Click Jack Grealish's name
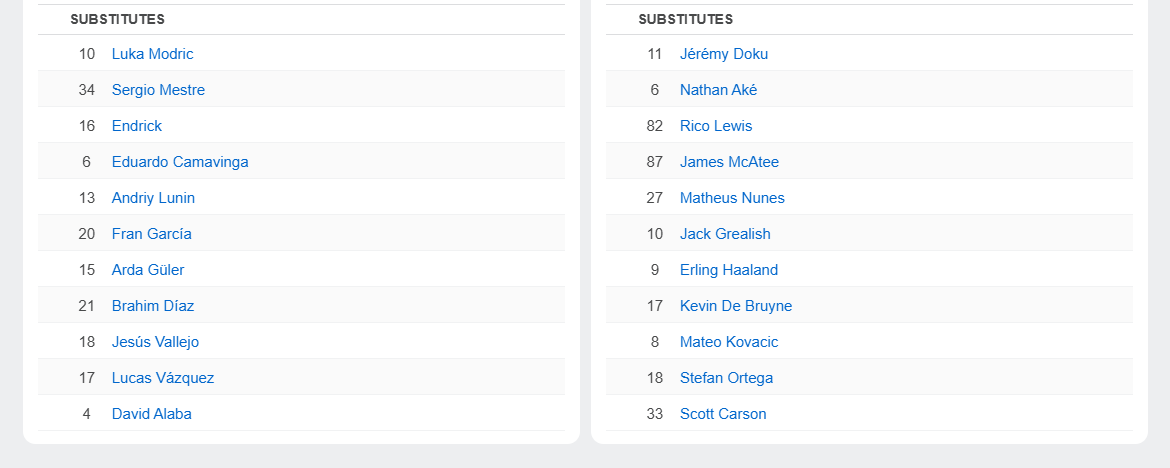 pos(725,234)
